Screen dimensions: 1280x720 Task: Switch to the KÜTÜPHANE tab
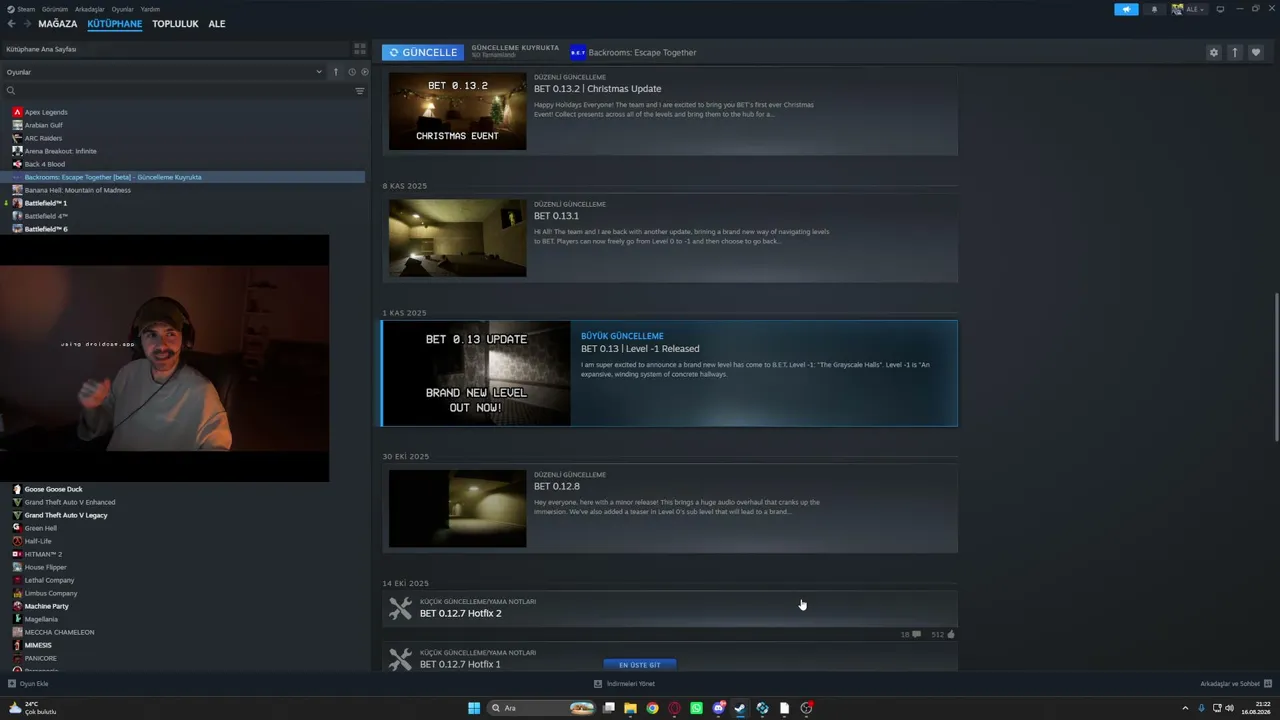(115, 24)
